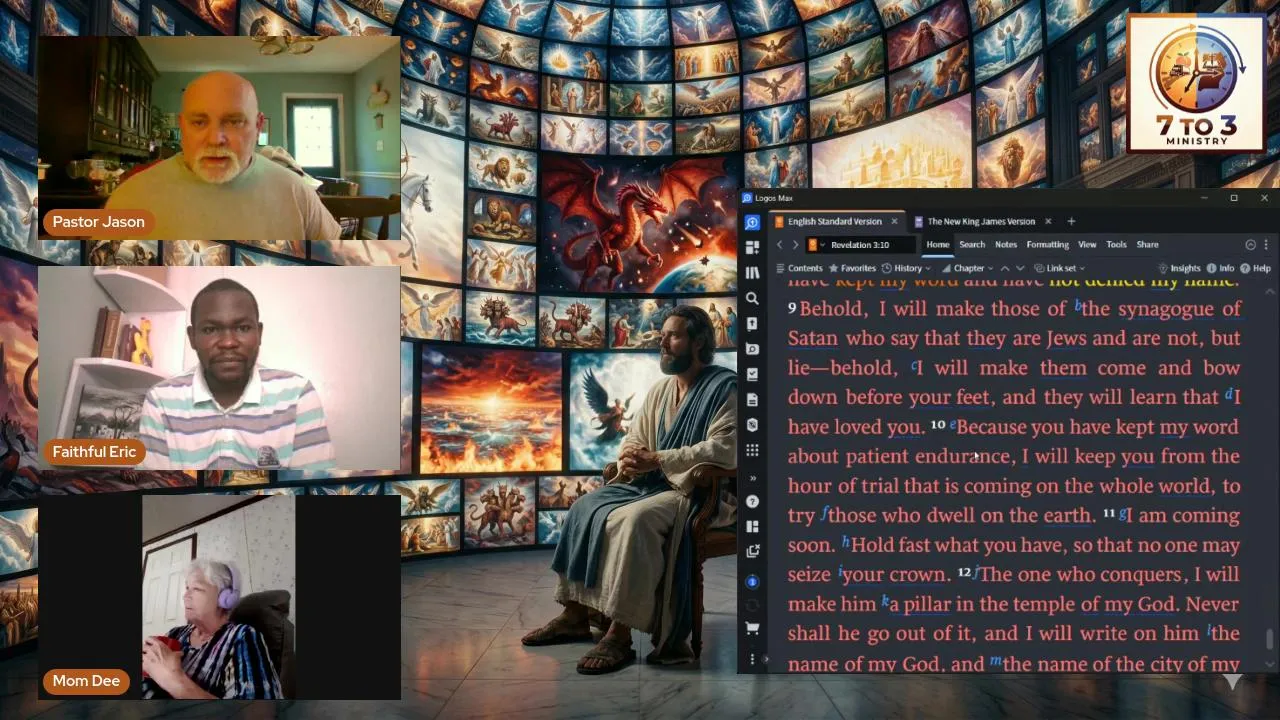Close The New King James Version tab

click(1048, 222)
